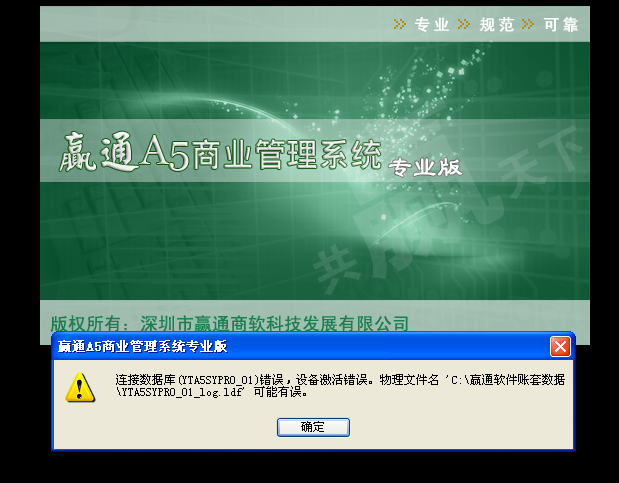Screen dimensions: 619x483
Task: Click the 赢通A5商业管理系统 splash logo title
Action: (220, 153)
